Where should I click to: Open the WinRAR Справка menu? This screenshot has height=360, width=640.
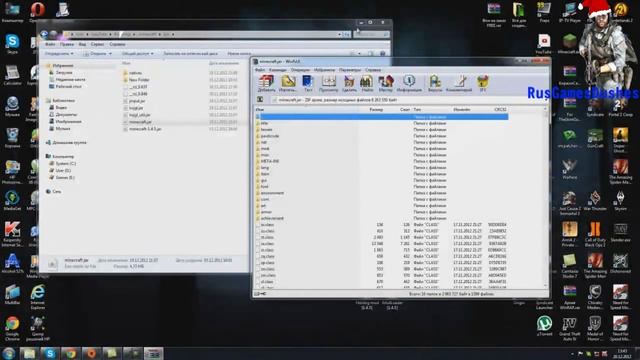(x=373, y=70)
